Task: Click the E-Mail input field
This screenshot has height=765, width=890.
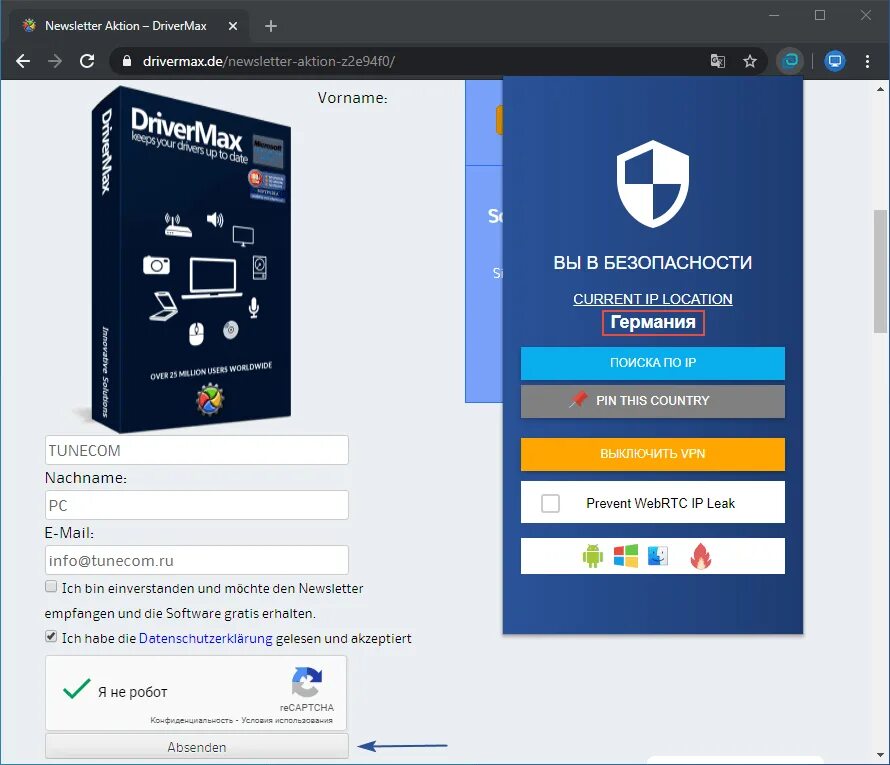Action: [x=196, y=560]
